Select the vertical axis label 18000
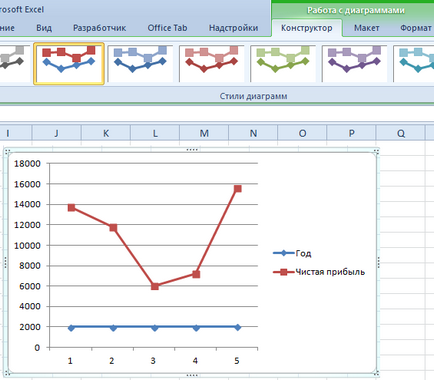The height and width of the screenshot is (380, 434). (x=27, y=164)
